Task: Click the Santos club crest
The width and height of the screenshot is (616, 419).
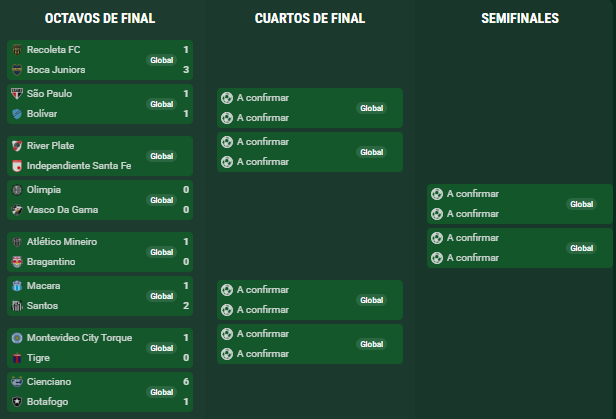Action: tap(17, 306)
